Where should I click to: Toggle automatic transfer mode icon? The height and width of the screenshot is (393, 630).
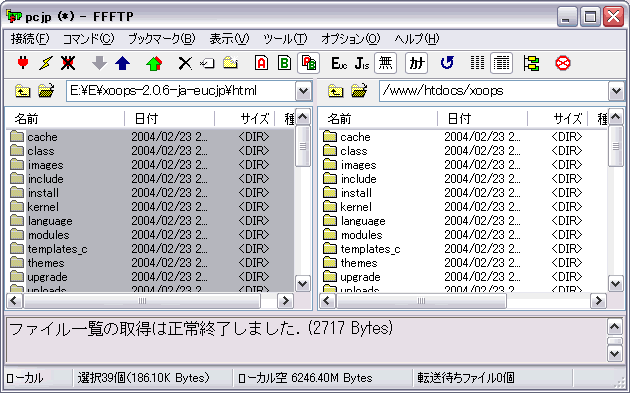[308, 63]
